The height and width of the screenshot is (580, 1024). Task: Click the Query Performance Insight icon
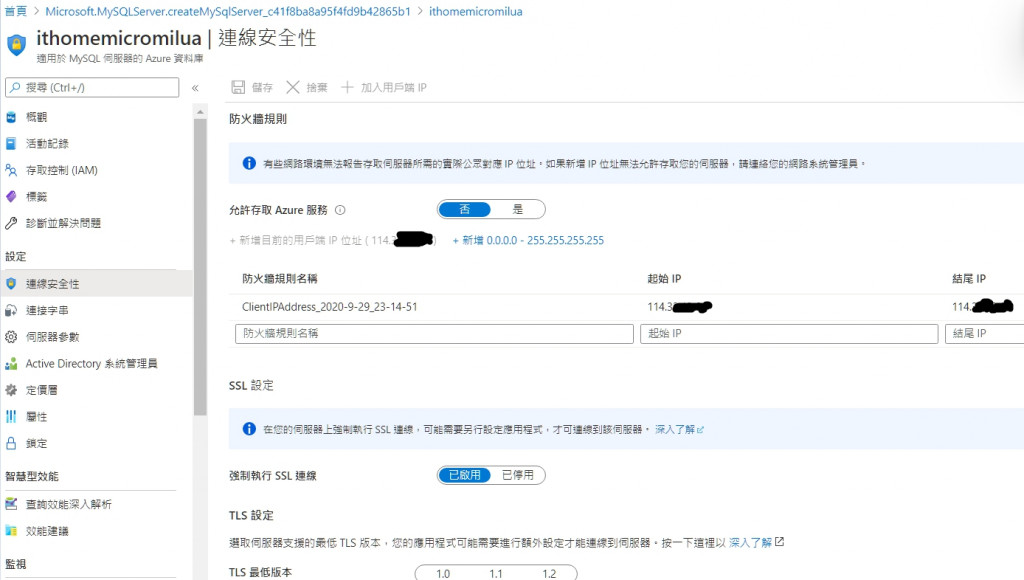pyautogui.click(x=11, y=504)
